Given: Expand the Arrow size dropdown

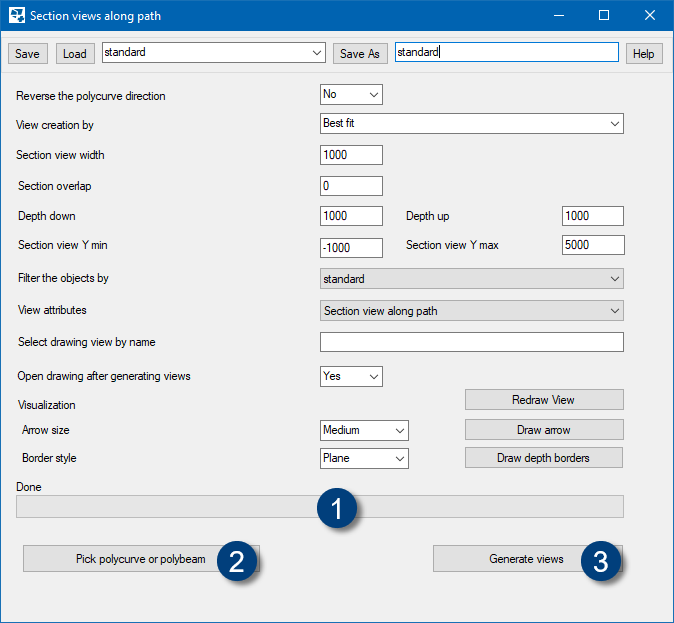Looking at the screenshot, I should [364, 430].
